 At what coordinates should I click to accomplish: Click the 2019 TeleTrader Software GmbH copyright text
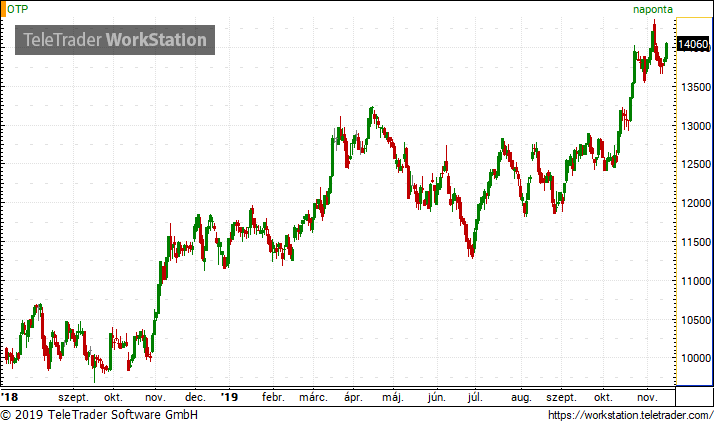(x=99, y=415)
